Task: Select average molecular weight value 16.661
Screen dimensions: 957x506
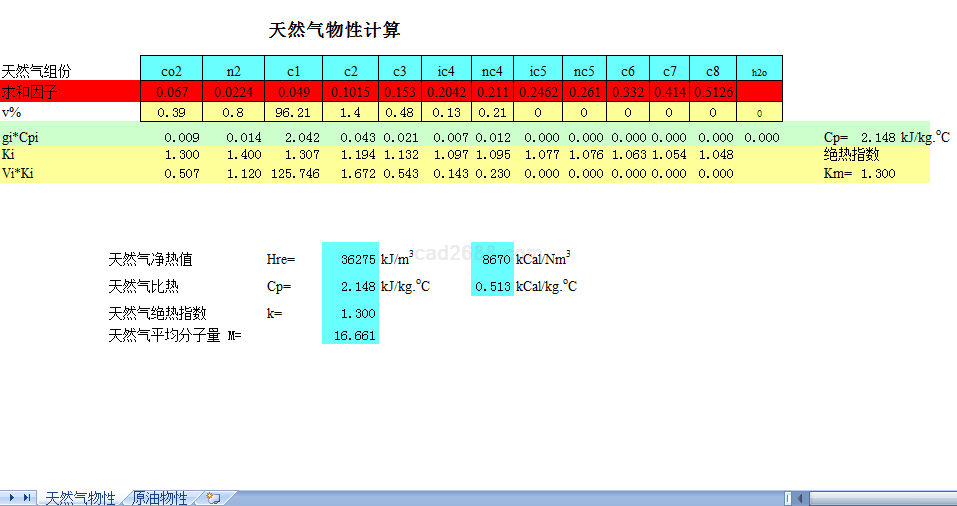Action: click(x=350, y=336)
